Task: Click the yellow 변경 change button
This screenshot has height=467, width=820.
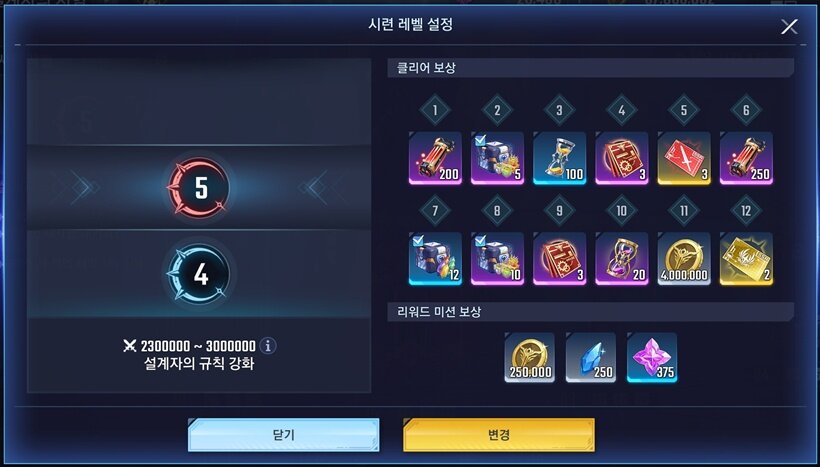Action: click(x=499, y=435)
